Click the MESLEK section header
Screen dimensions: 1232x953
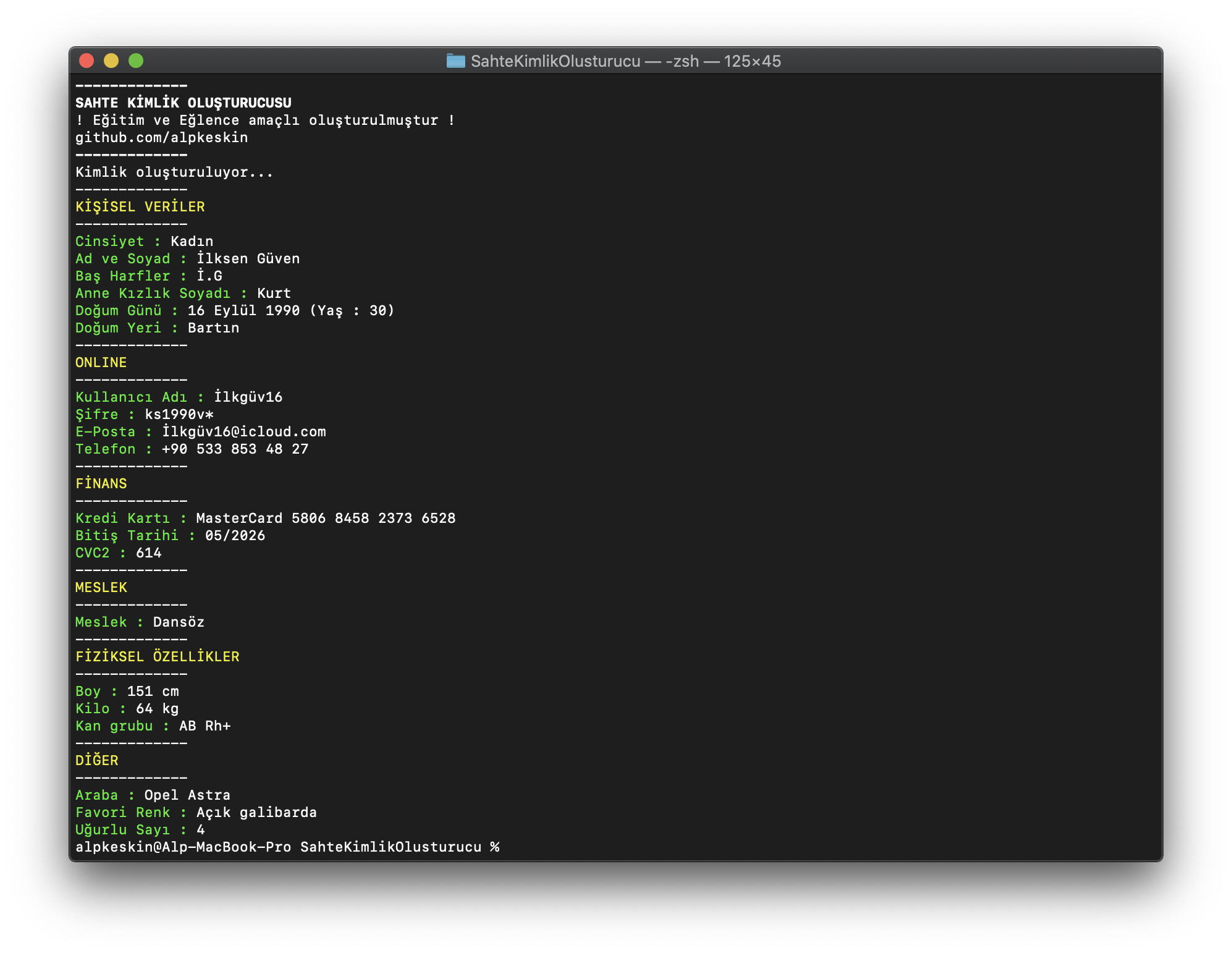coord(101,587)
